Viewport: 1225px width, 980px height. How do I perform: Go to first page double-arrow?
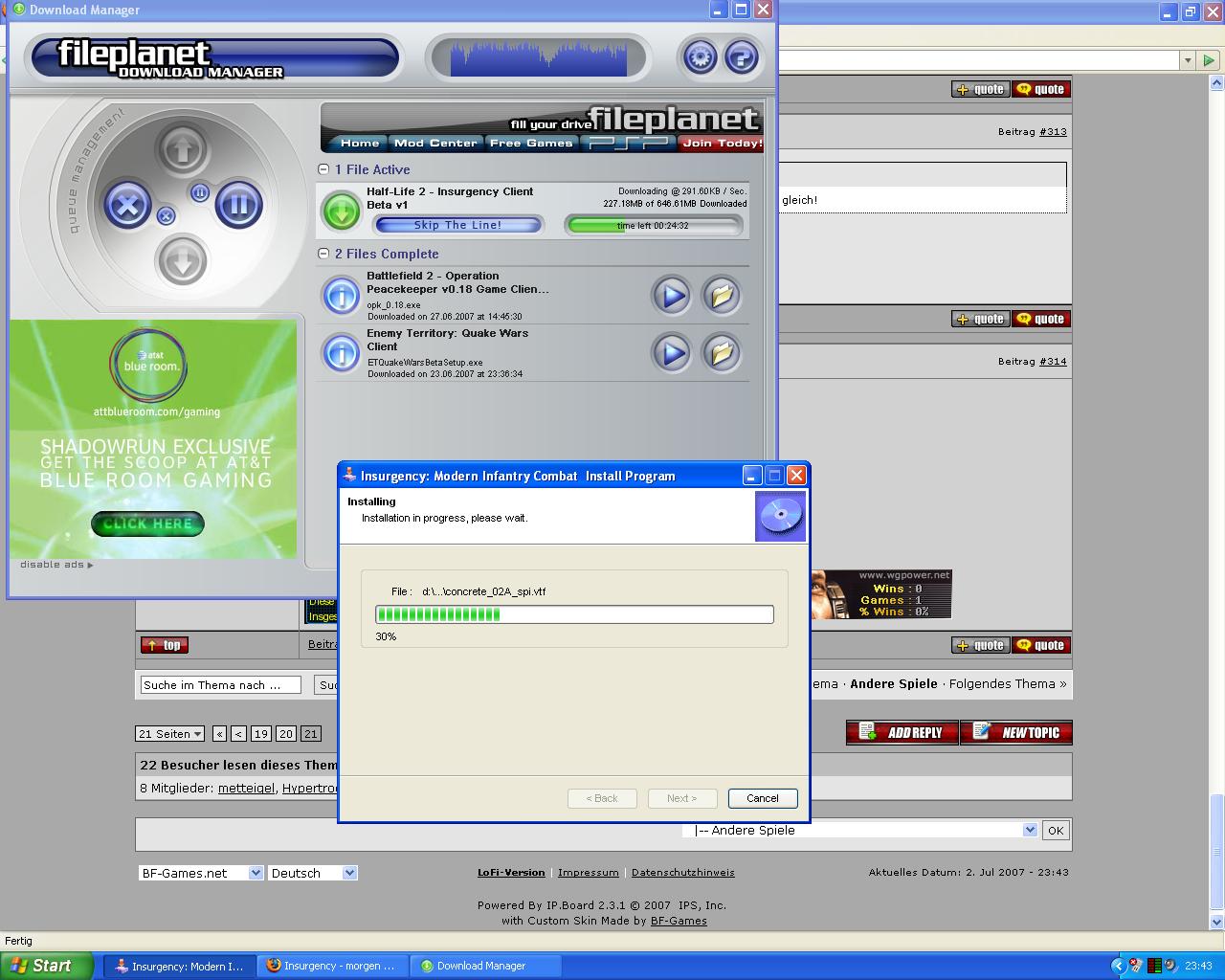[219, 734]
